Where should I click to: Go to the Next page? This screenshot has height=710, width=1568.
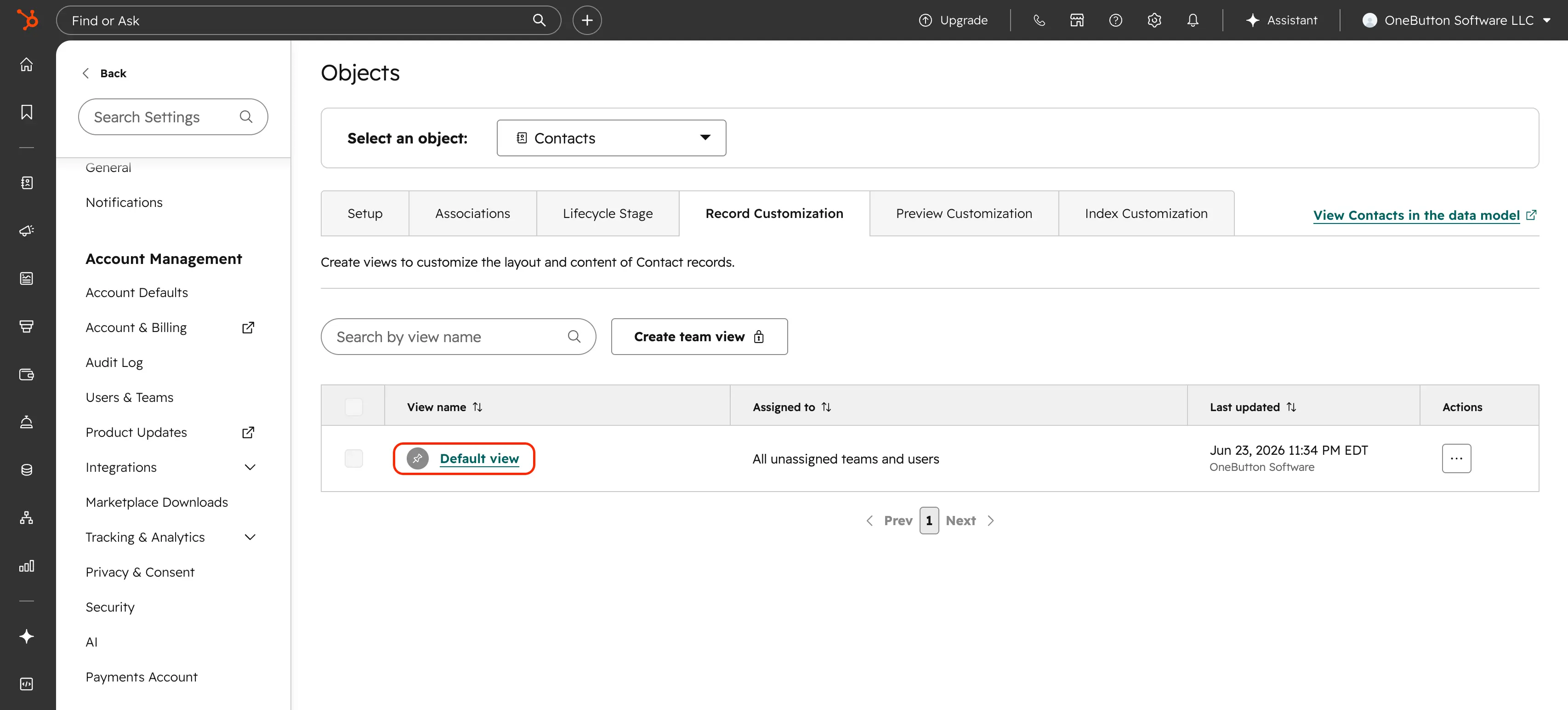click(970, 521)
